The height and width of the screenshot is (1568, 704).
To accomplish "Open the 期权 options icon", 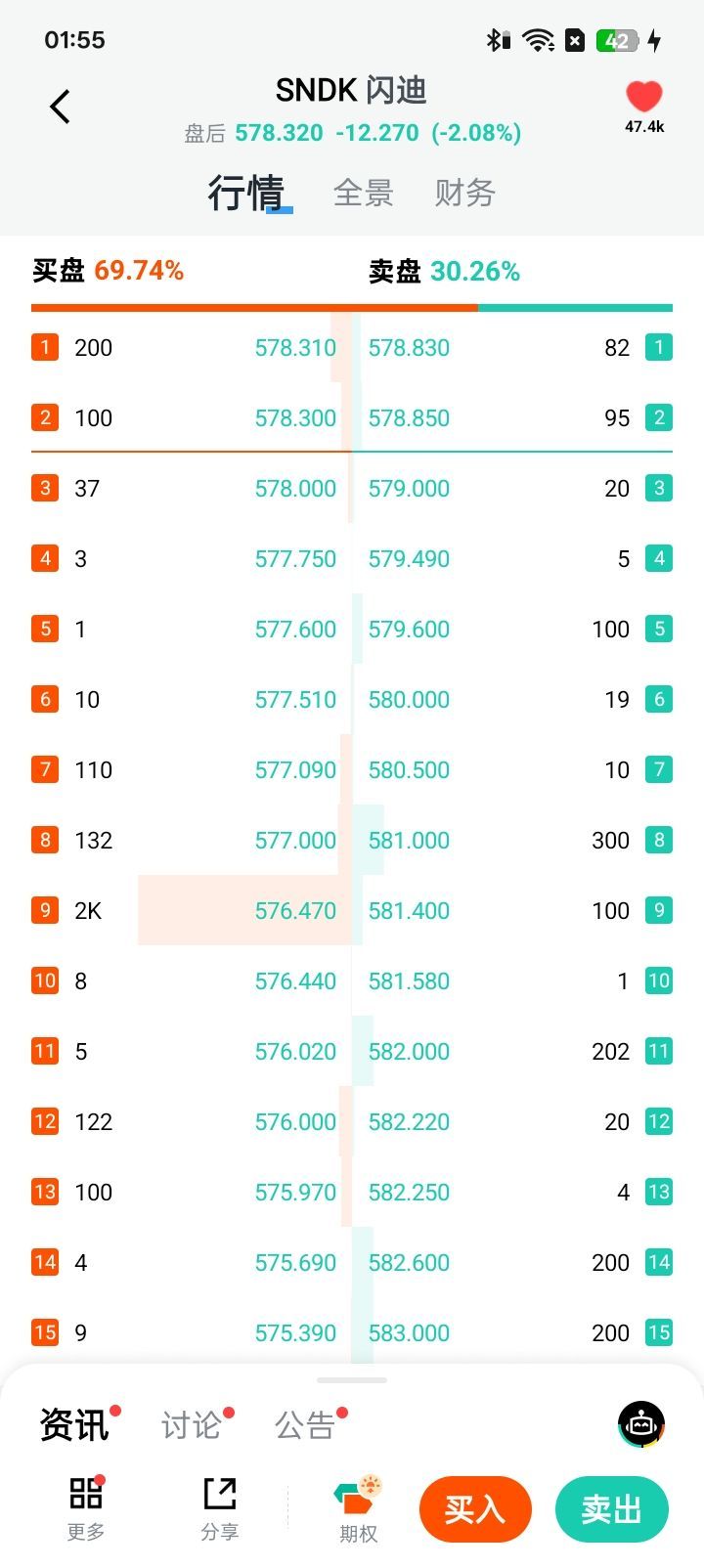I will coord(358,1500).
